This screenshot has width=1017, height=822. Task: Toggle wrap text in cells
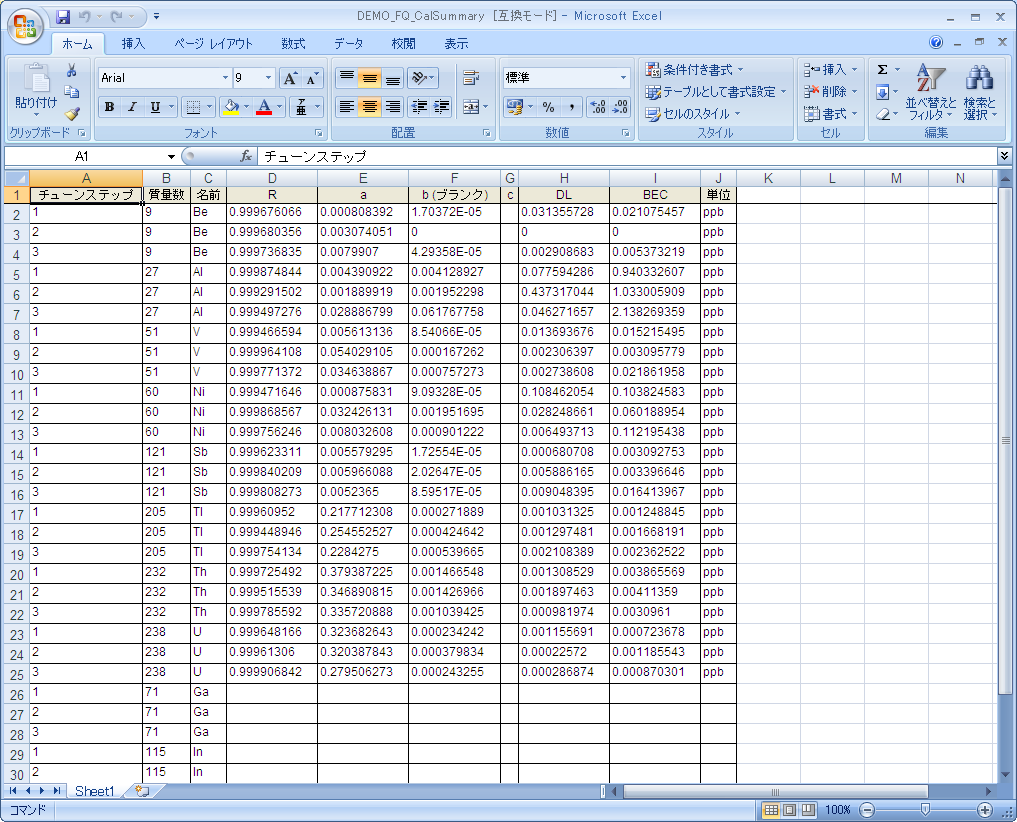pos(471,79)
